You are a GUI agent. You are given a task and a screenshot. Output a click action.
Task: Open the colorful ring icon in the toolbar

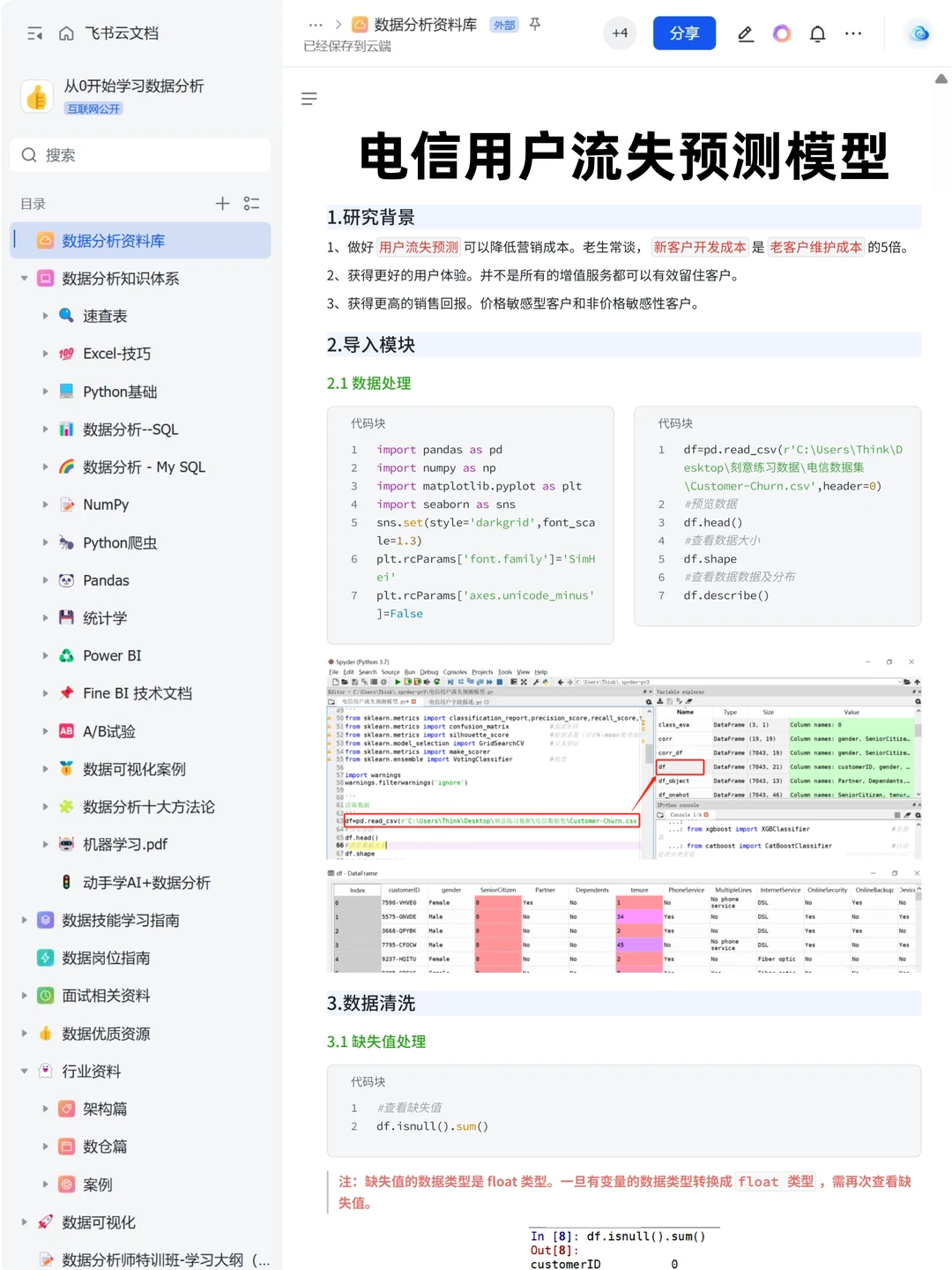coord(782,34)
